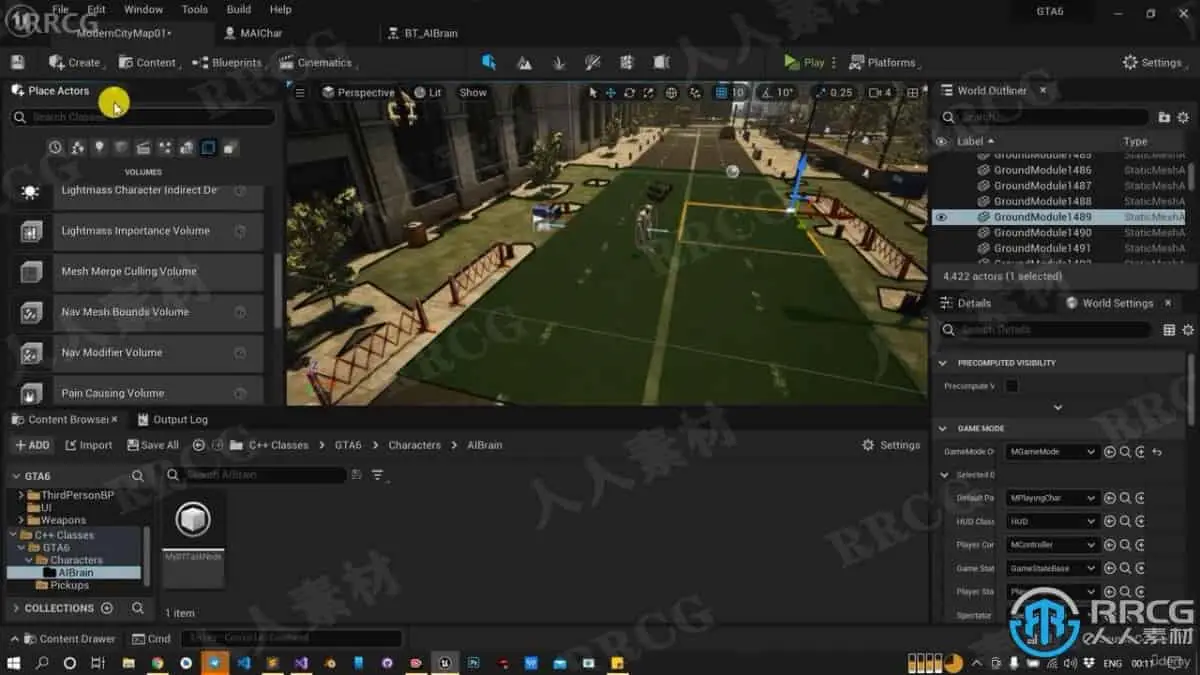The width and height of the screenshot is (1200, 675).
Task: Select the All Classes category icon
Action: coord(230,148)
